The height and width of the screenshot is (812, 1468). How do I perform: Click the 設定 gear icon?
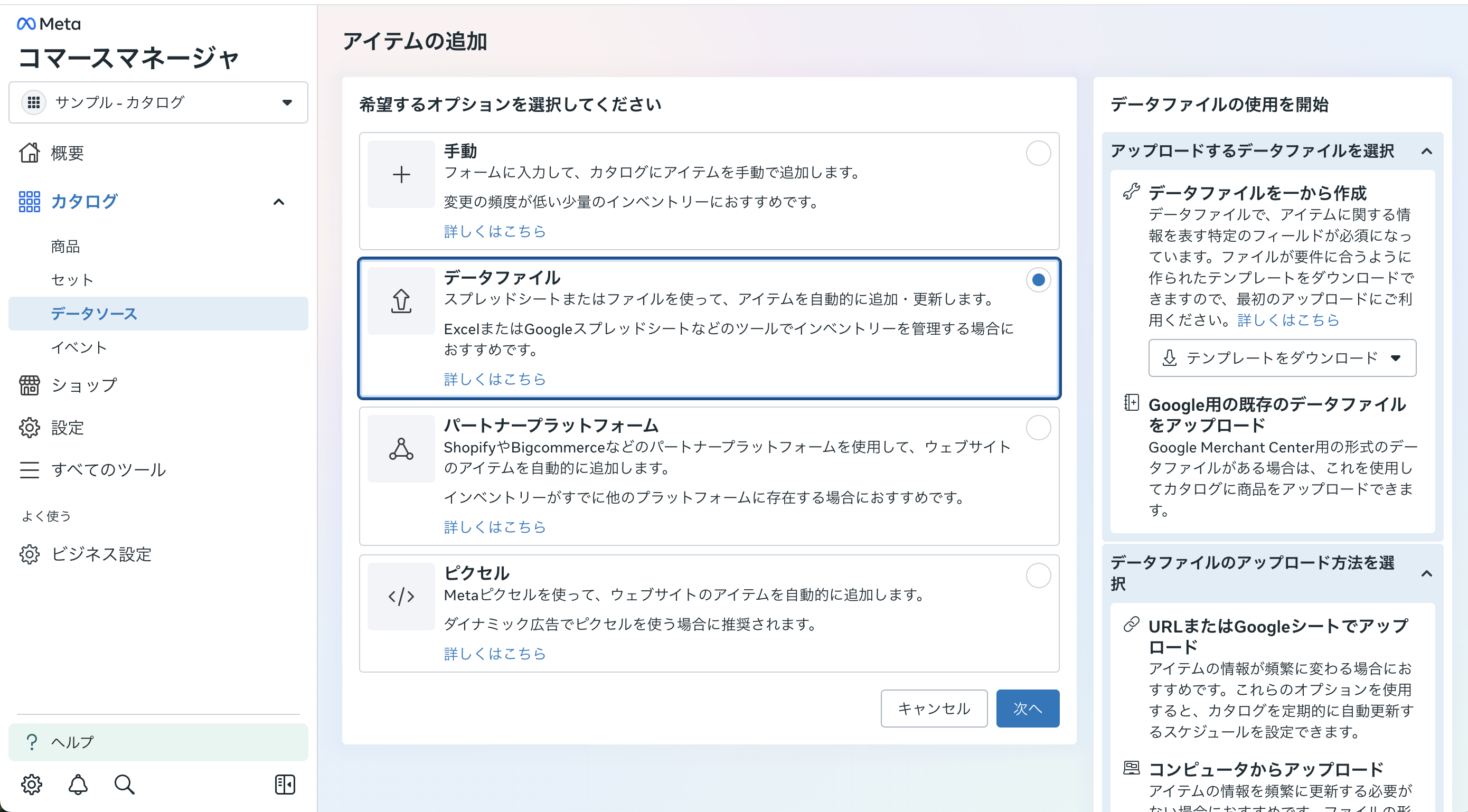click(x=30, y=427)
